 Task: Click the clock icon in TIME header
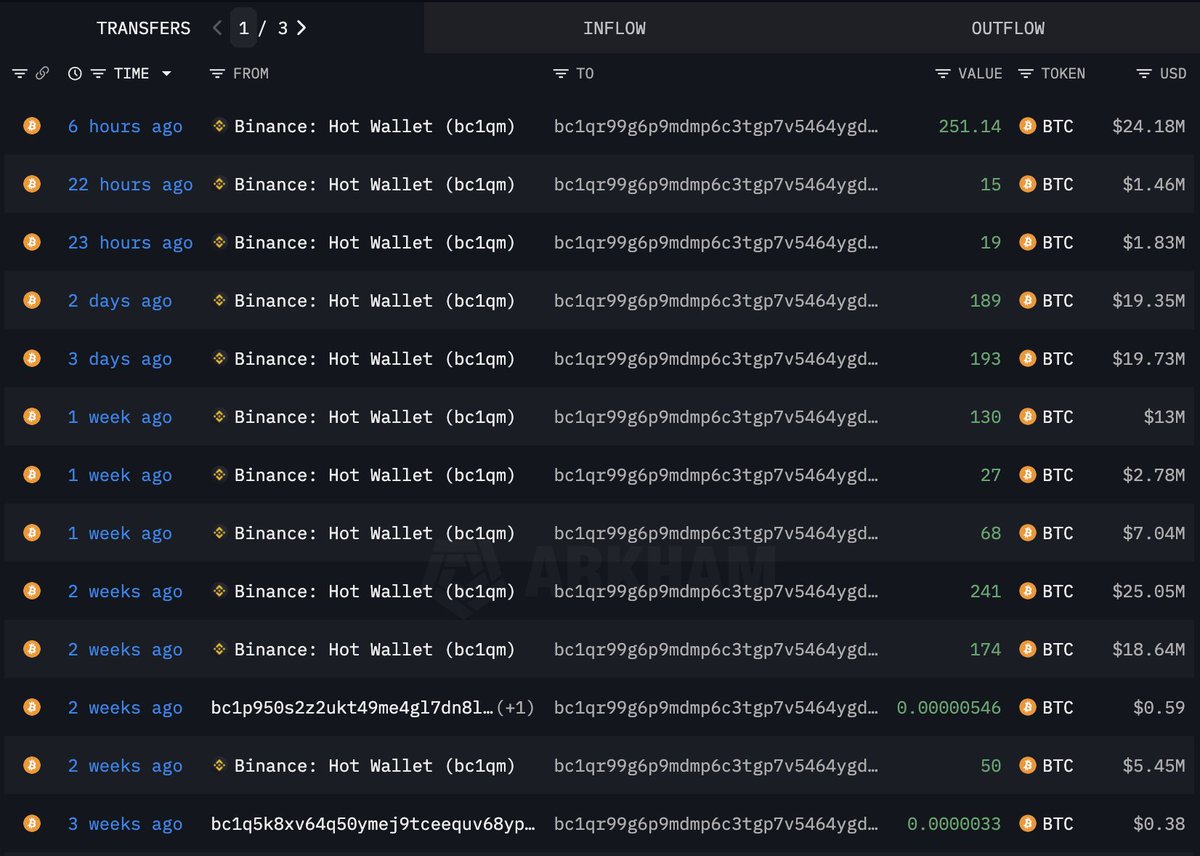coord(75,74)
